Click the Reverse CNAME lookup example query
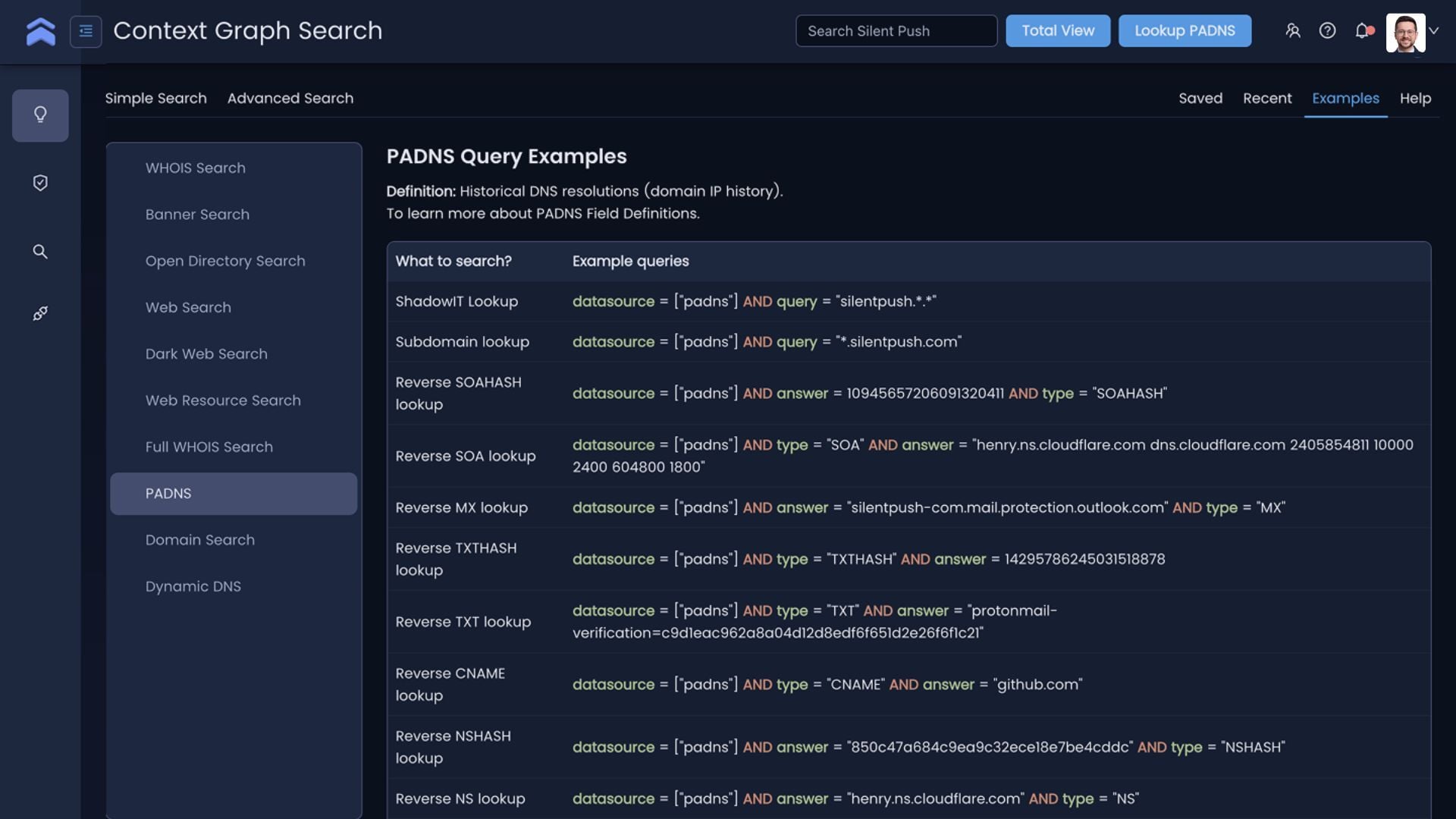 click(x=827, y=685)
